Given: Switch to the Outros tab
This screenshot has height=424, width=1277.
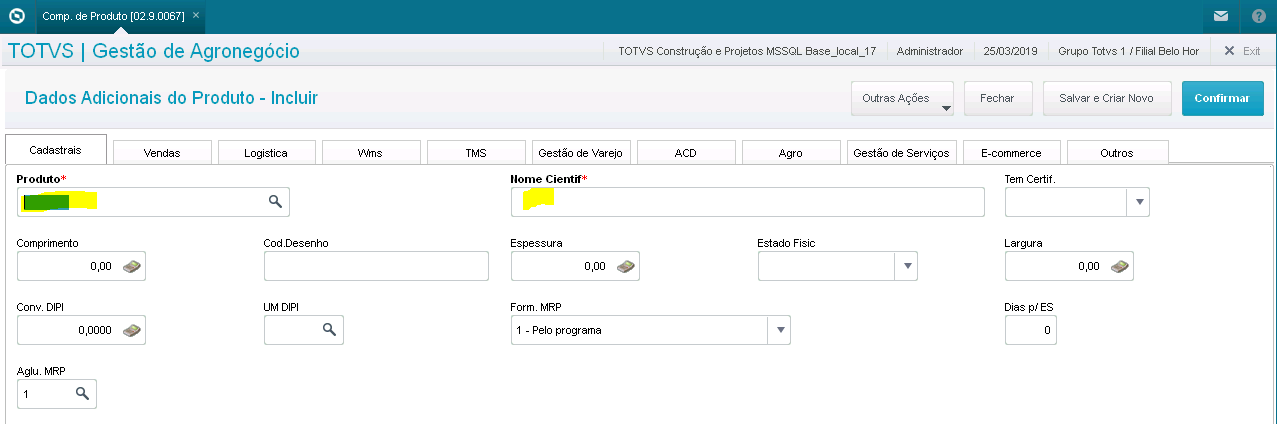Looking at the screenshot, I should 1117,153.
